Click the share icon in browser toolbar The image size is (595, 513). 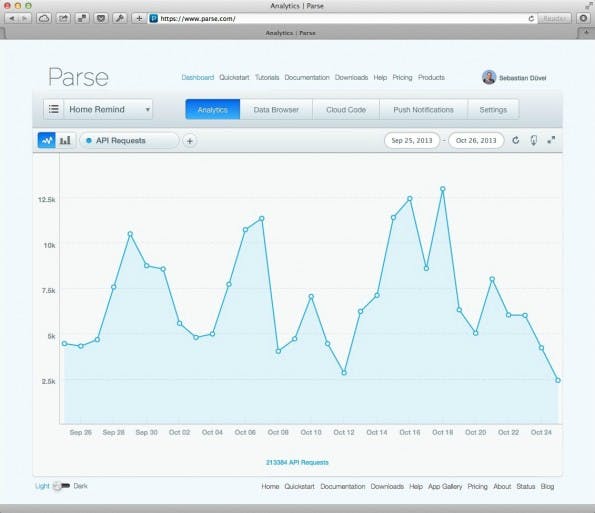click(x=63, y=18)
